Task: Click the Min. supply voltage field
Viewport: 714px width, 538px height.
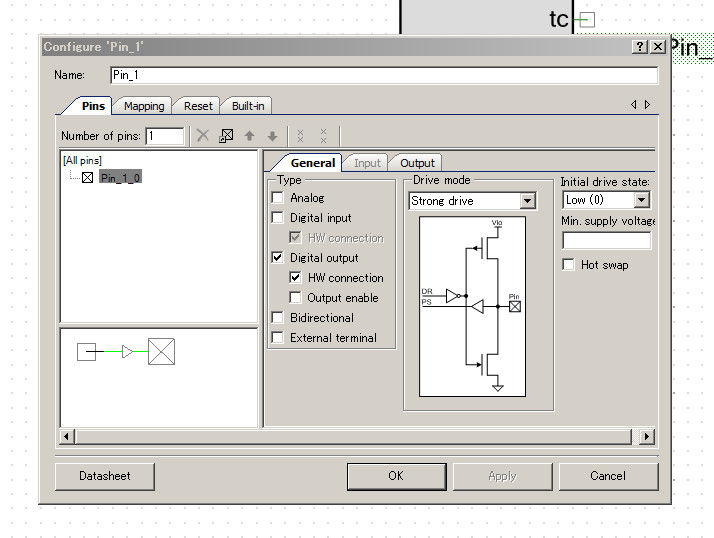Action: click(606, 240)
